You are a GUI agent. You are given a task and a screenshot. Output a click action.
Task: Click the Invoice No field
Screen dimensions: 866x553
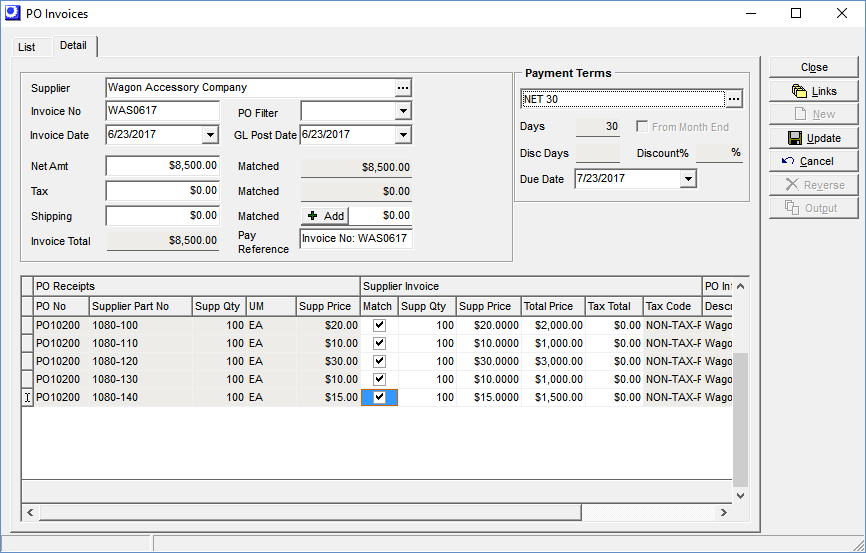162,110
